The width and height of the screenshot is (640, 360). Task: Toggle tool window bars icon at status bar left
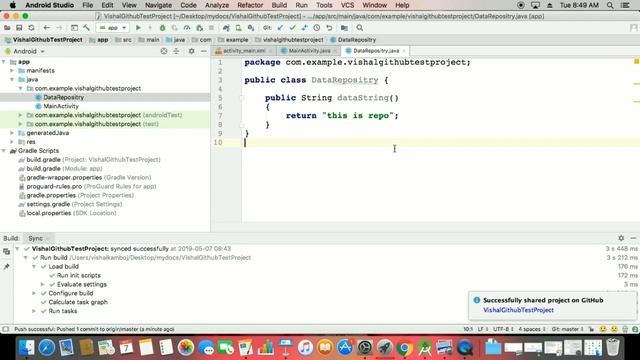coord(5,329)
